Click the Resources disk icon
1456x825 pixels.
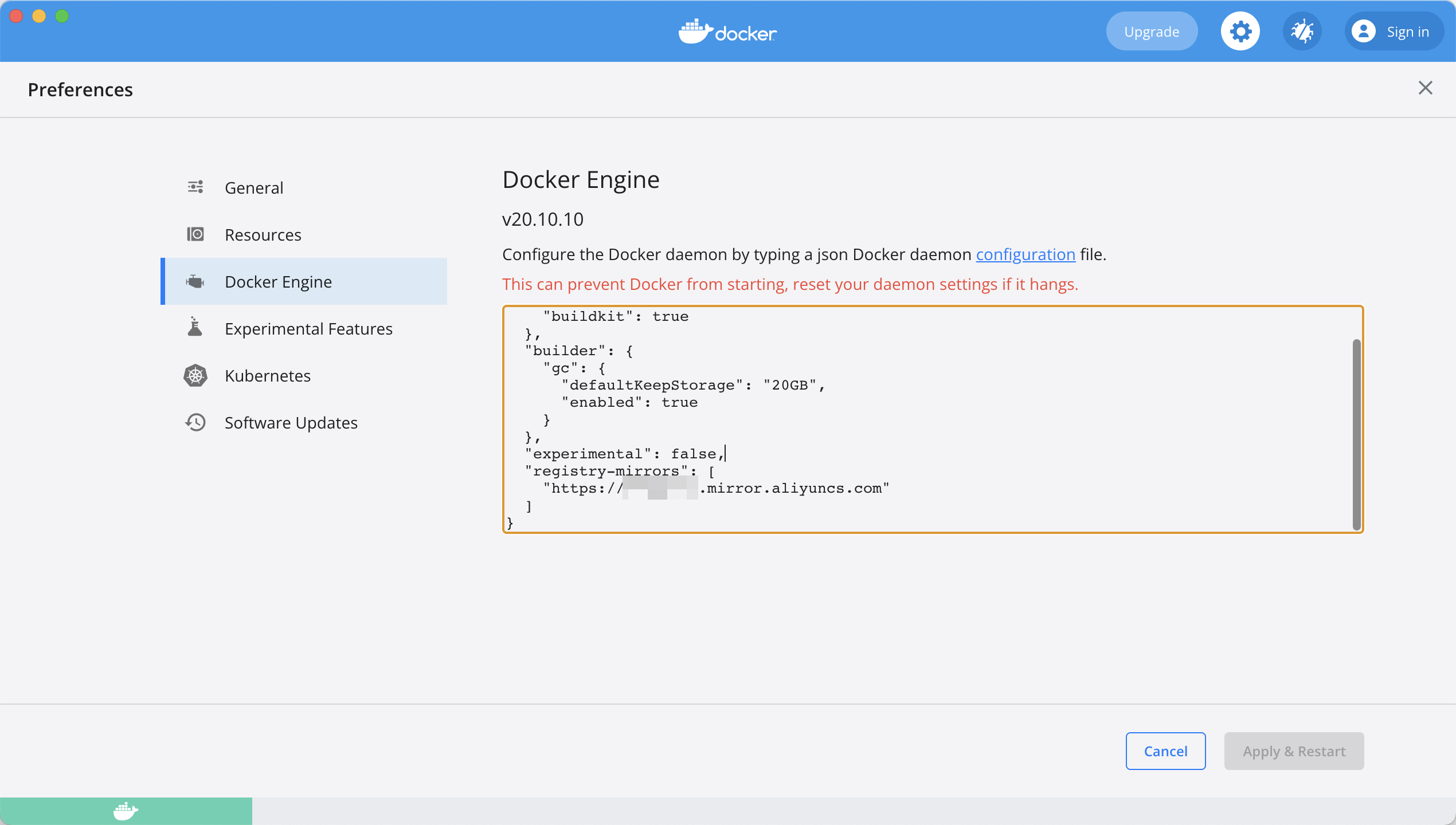pos(195,234)
